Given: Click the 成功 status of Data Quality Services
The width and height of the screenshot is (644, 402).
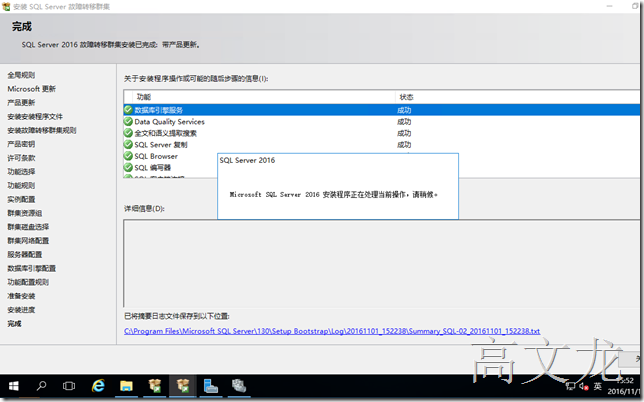Looking at the screenshot, I should tap(404, 122).
